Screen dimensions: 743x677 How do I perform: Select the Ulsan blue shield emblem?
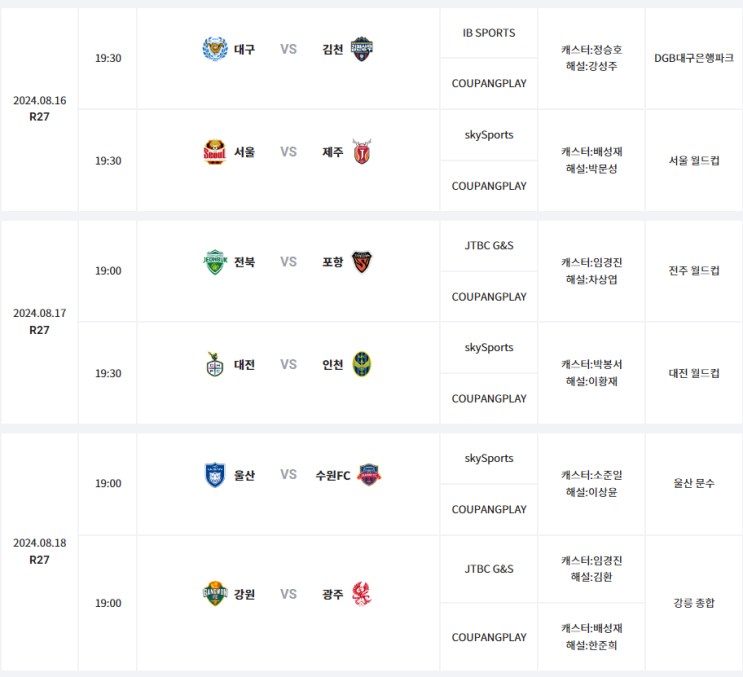tap(215, 475)
